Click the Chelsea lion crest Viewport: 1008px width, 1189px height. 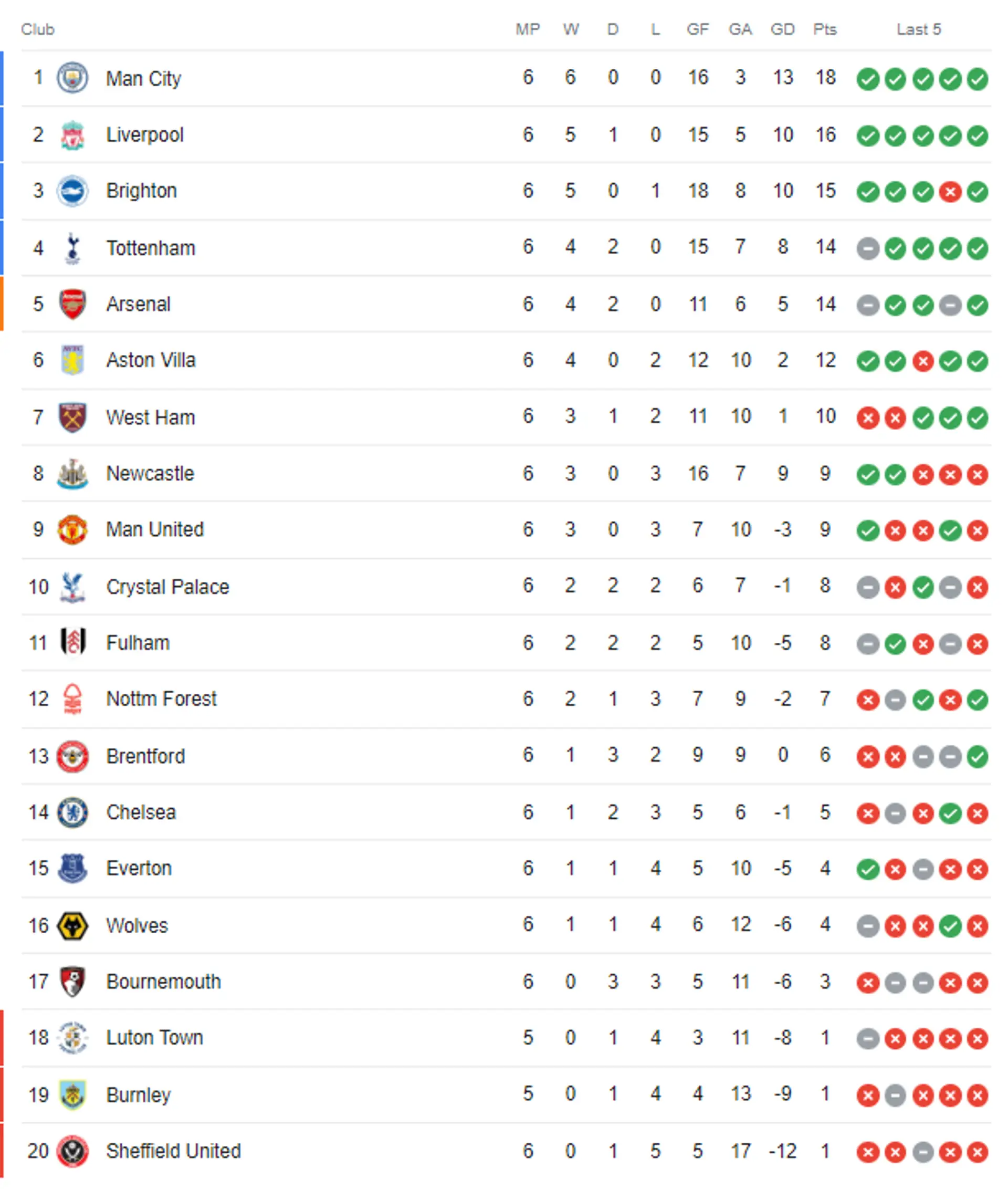[72, 812]
